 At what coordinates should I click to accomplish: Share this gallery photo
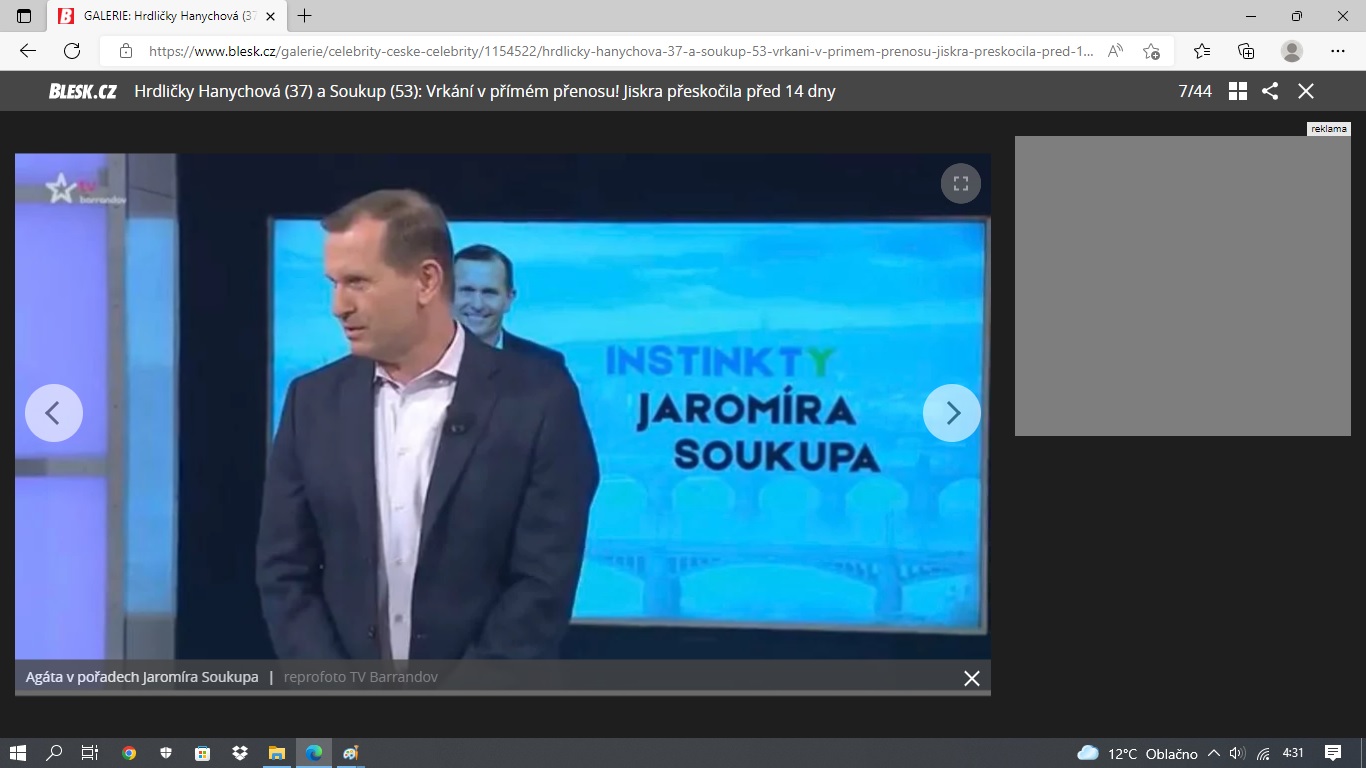coord(1270,91)
